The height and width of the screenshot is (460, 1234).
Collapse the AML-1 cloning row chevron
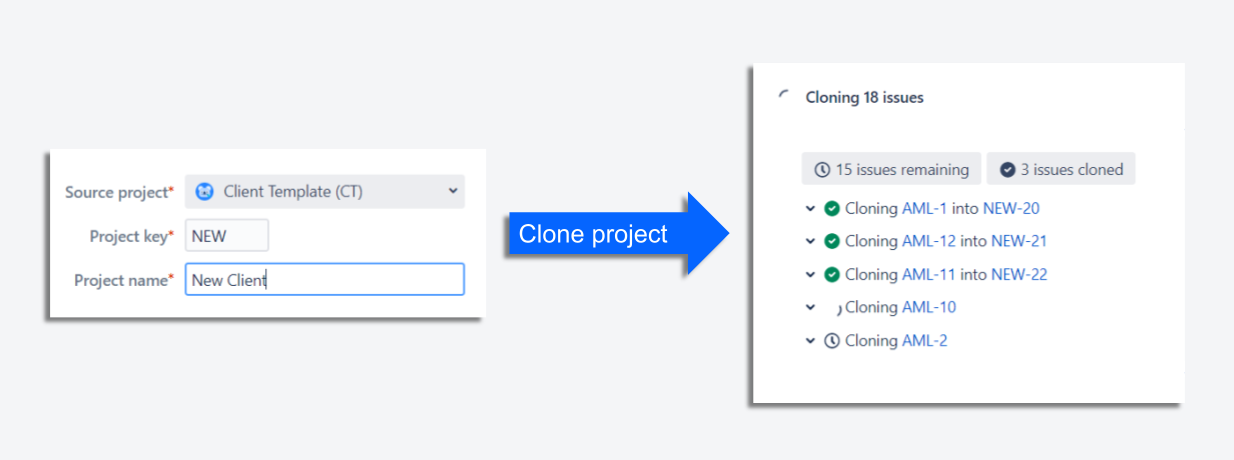810,209
